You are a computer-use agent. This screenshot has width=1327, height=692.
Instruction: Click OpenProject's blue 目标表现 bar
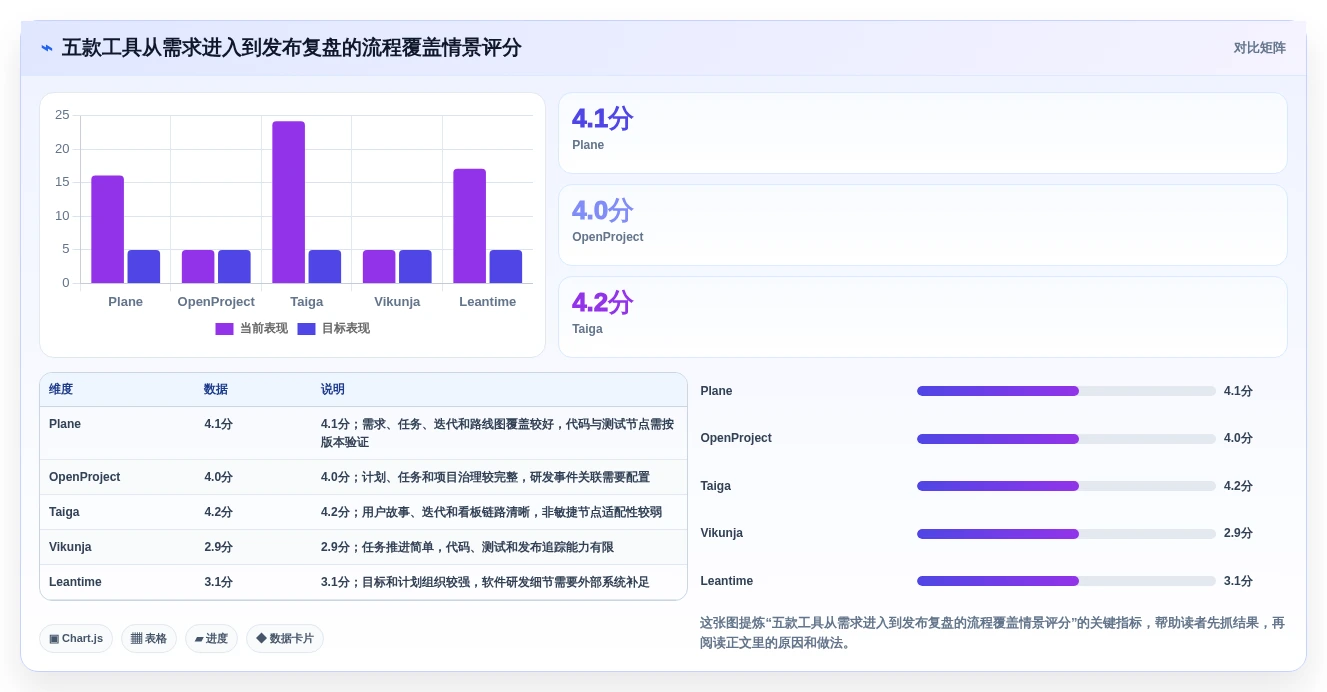(x=234, y=266)
